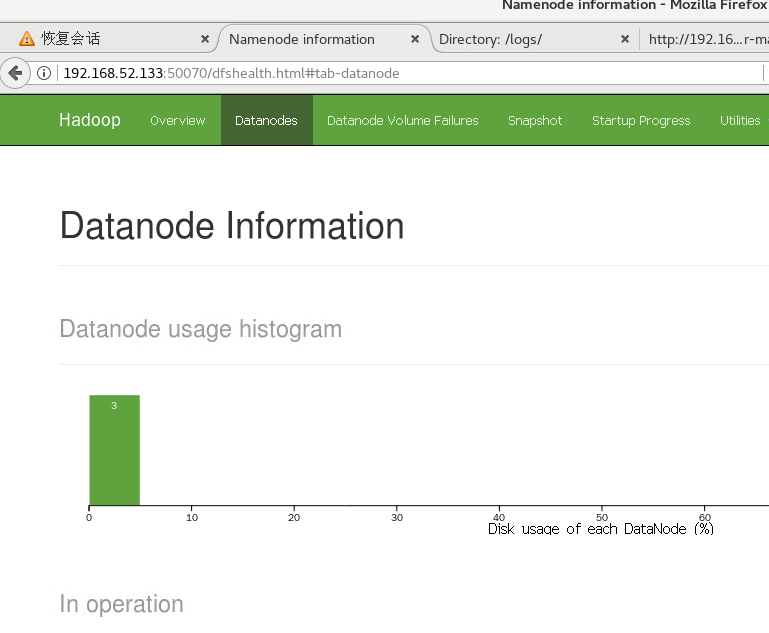This screenshot has height=633, width=769.
Task: Expand the Utilities dropdown menu
Action: coord(741,121)
